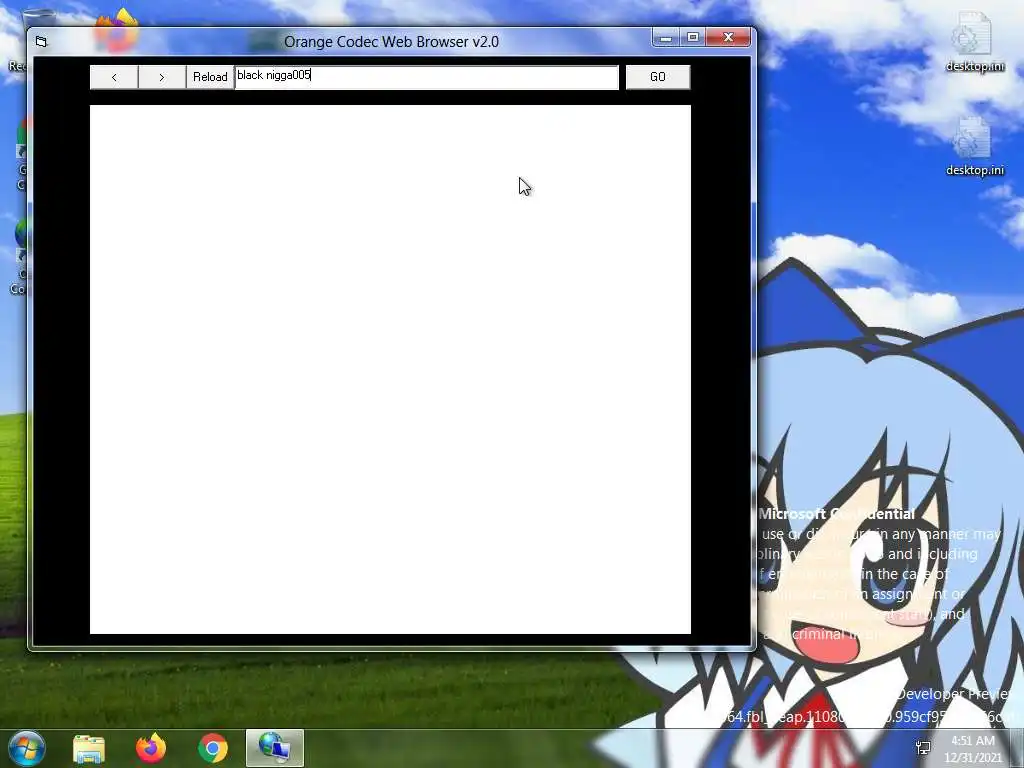Select the upper desktop.ini desktop file
Image resolution: width=1024 pixels, height=768 pixels.
click(x=974, y=42)
